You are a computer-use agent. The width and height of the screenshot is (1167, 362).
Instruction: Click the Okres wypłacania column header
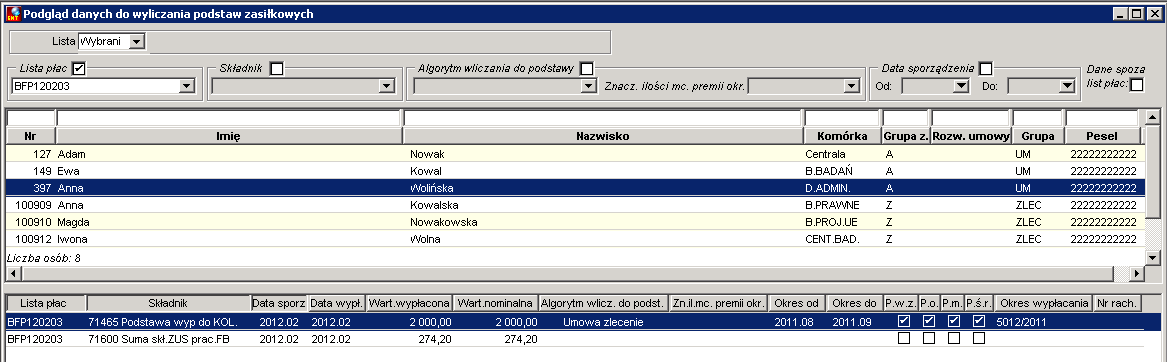click(x=1043, y=303)
